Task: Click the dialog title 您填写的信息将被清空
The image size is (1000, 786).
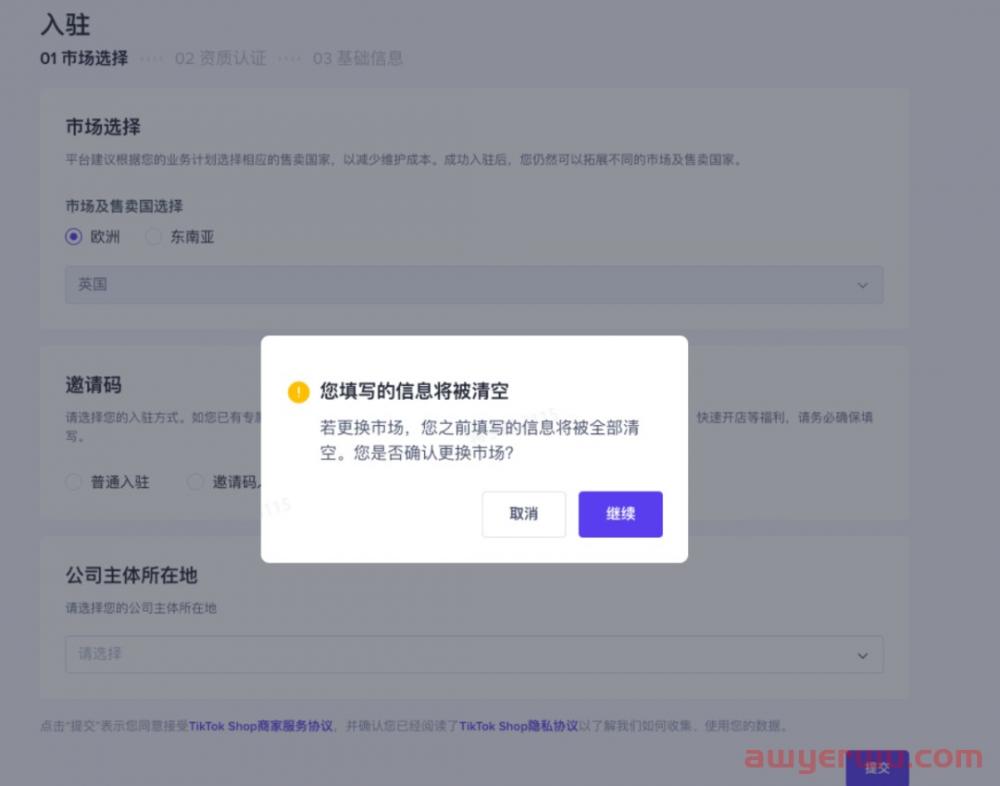Action: pos(414,391)
